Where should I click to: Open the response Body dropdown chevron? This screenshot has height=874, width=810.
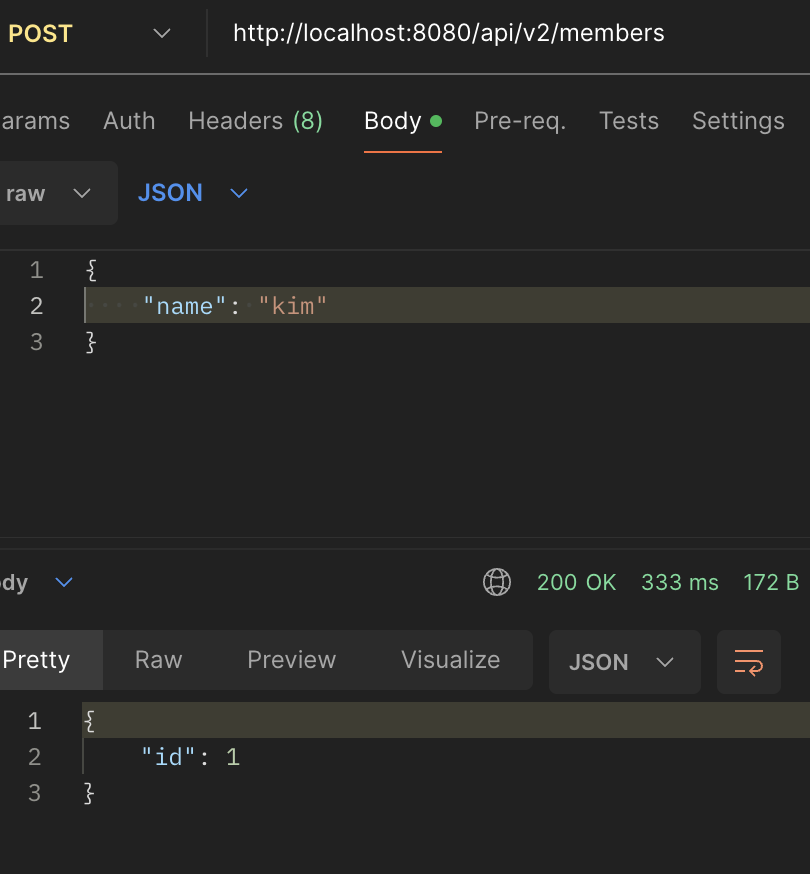64,582
